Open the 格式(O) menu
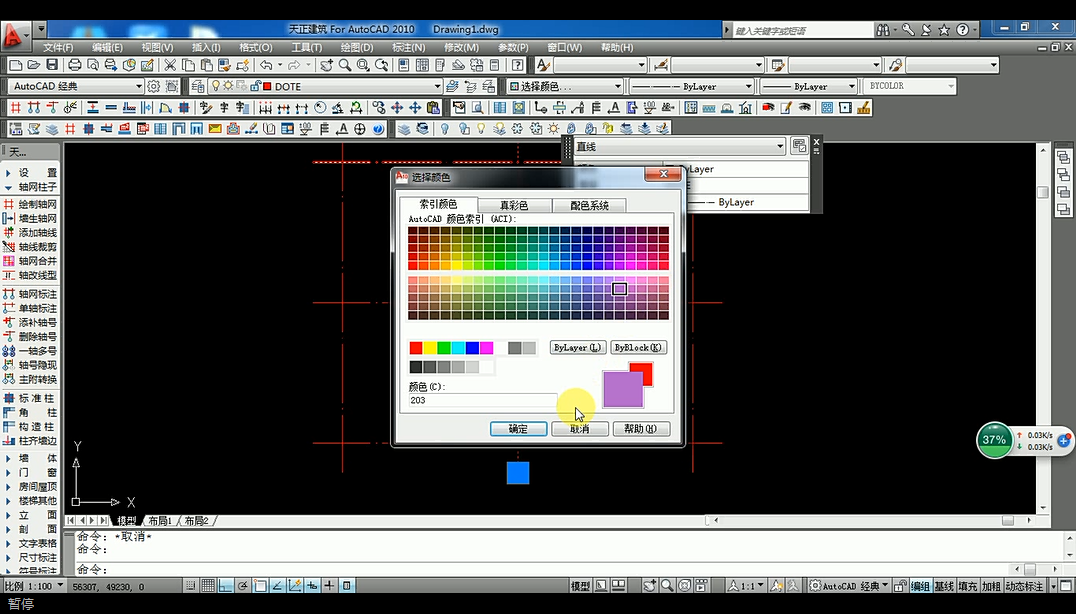 (255, 47)
